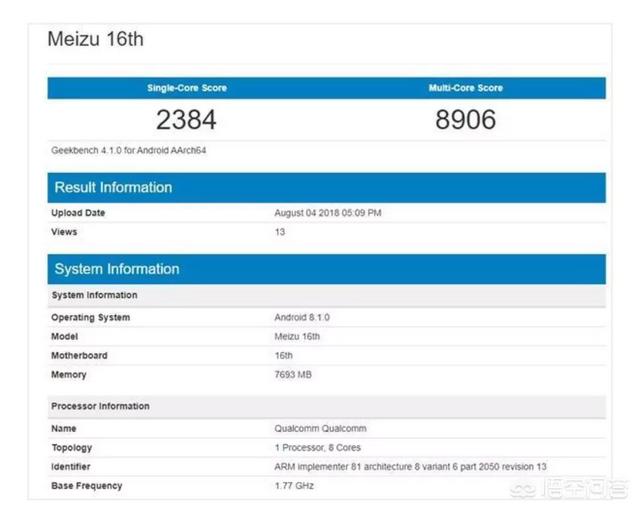Select the Android 8.1.0 value
The height and width of the screenshot is (510, 640).
pos(302,317)
